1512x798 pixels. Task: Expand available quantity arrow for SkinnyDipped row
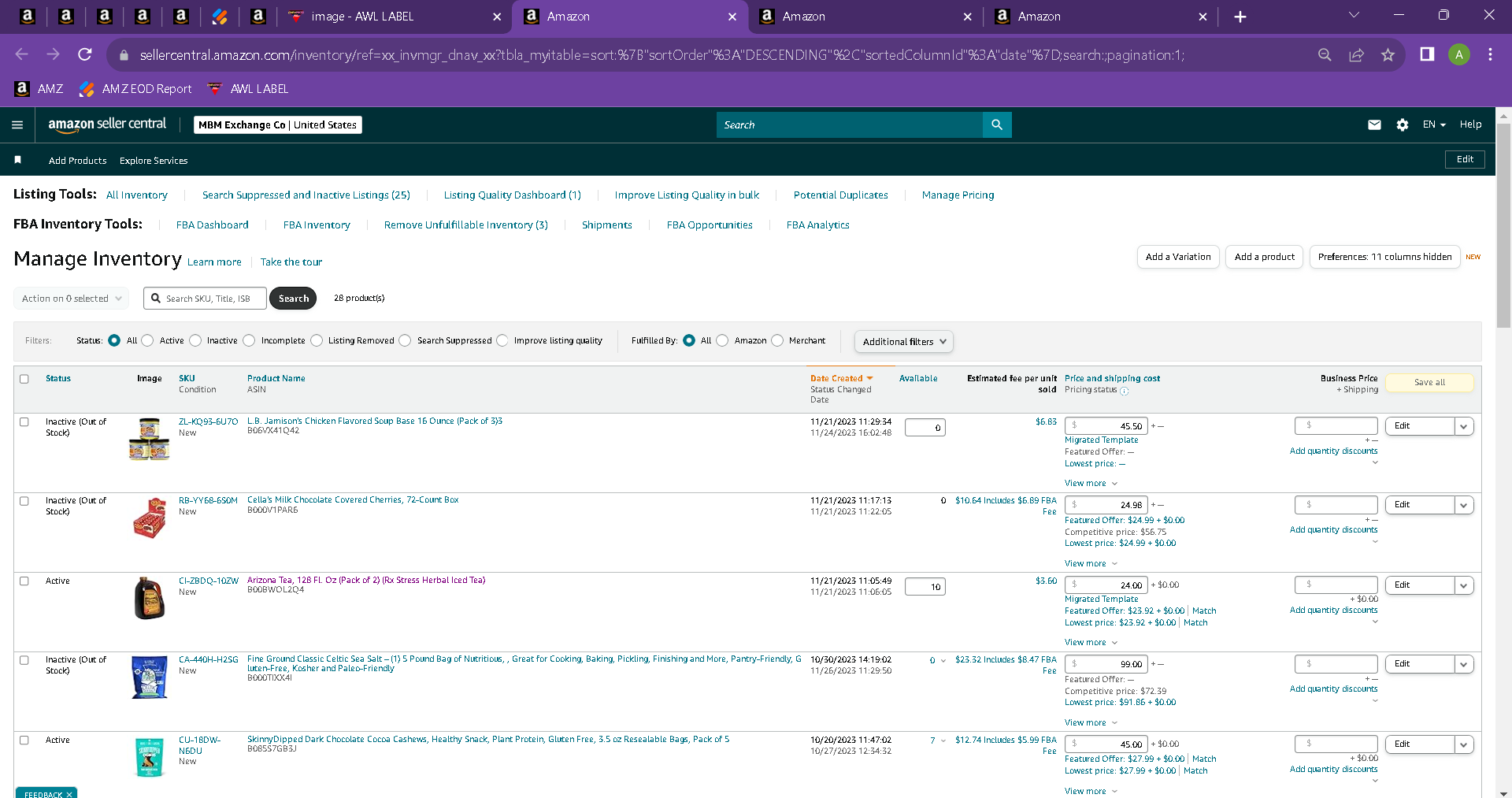click(943, 740)
